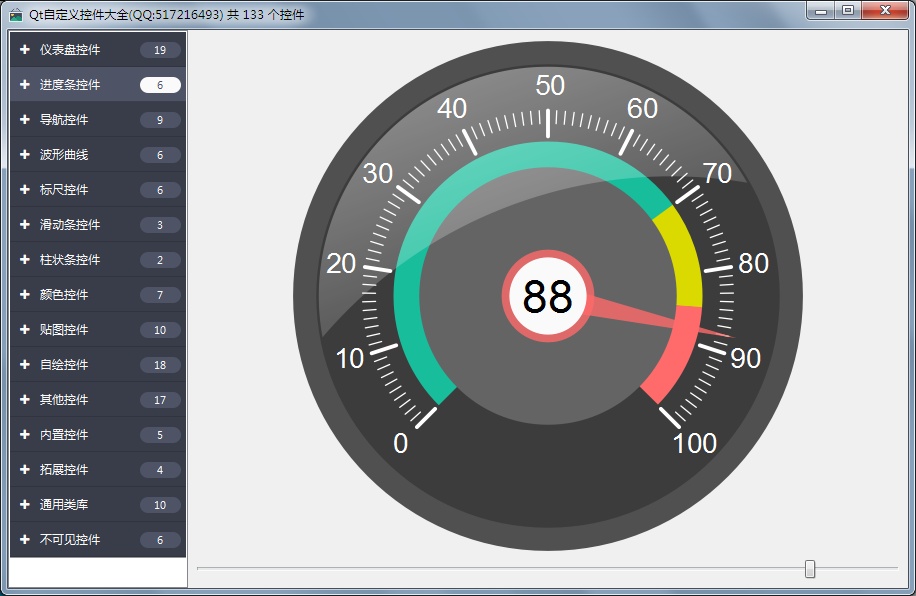Image resolution: width=916 pixels, height=596 pixels.
Task: Click the count badge 17 on 其他控件
Action: (x=160, y=400)
